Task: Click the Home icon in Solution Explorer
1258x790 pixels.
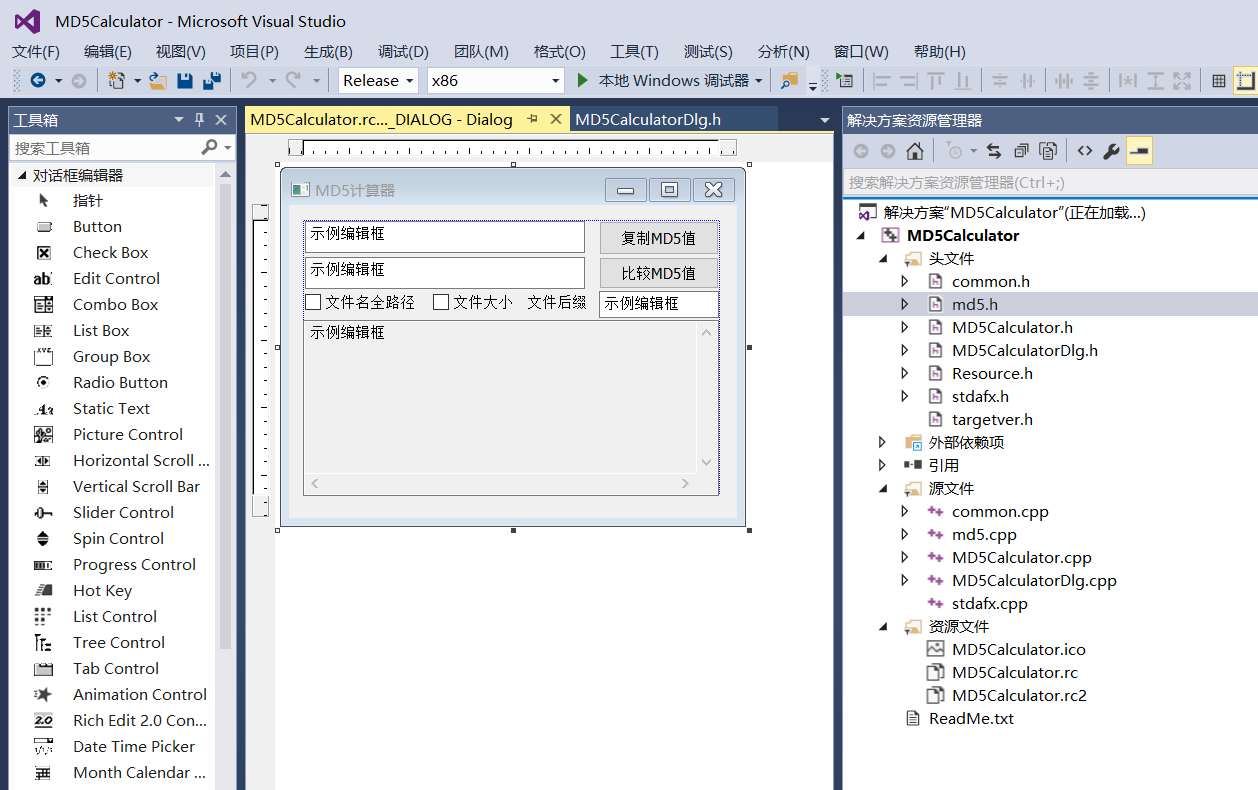Action: point(915,149)
